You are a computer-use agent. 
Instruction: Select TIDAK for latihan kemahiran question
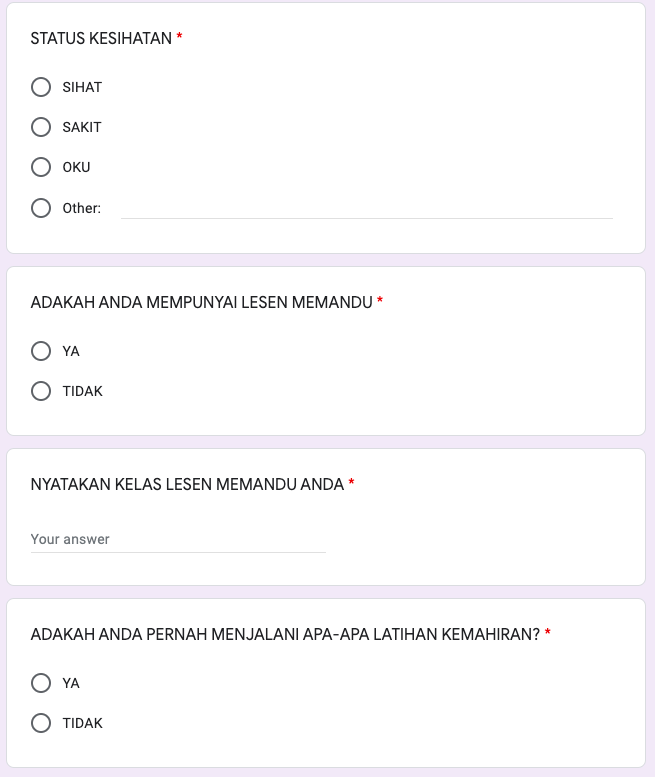pos(41,723)
